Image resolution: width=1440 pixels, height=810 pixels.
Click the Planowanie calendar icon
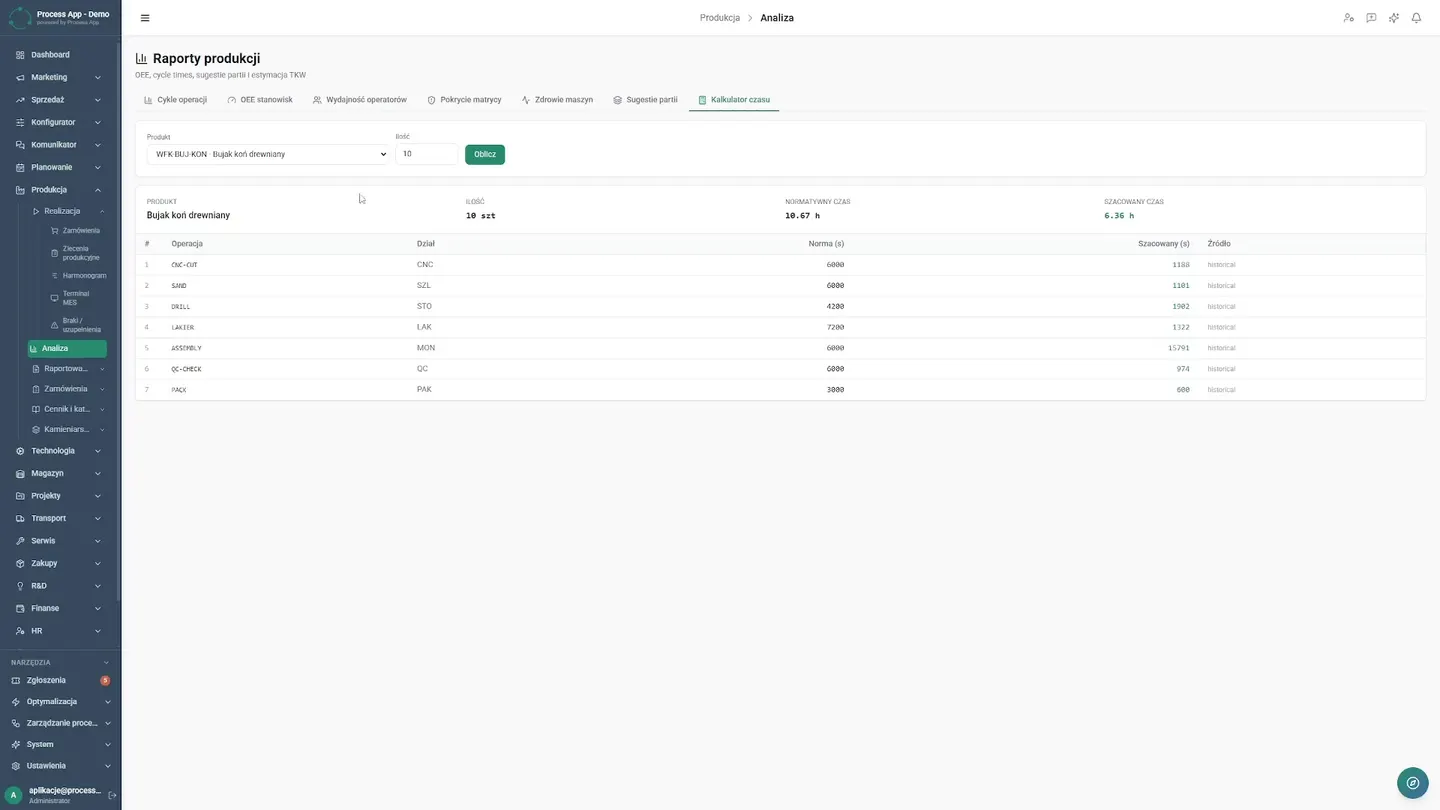point(20,167)
